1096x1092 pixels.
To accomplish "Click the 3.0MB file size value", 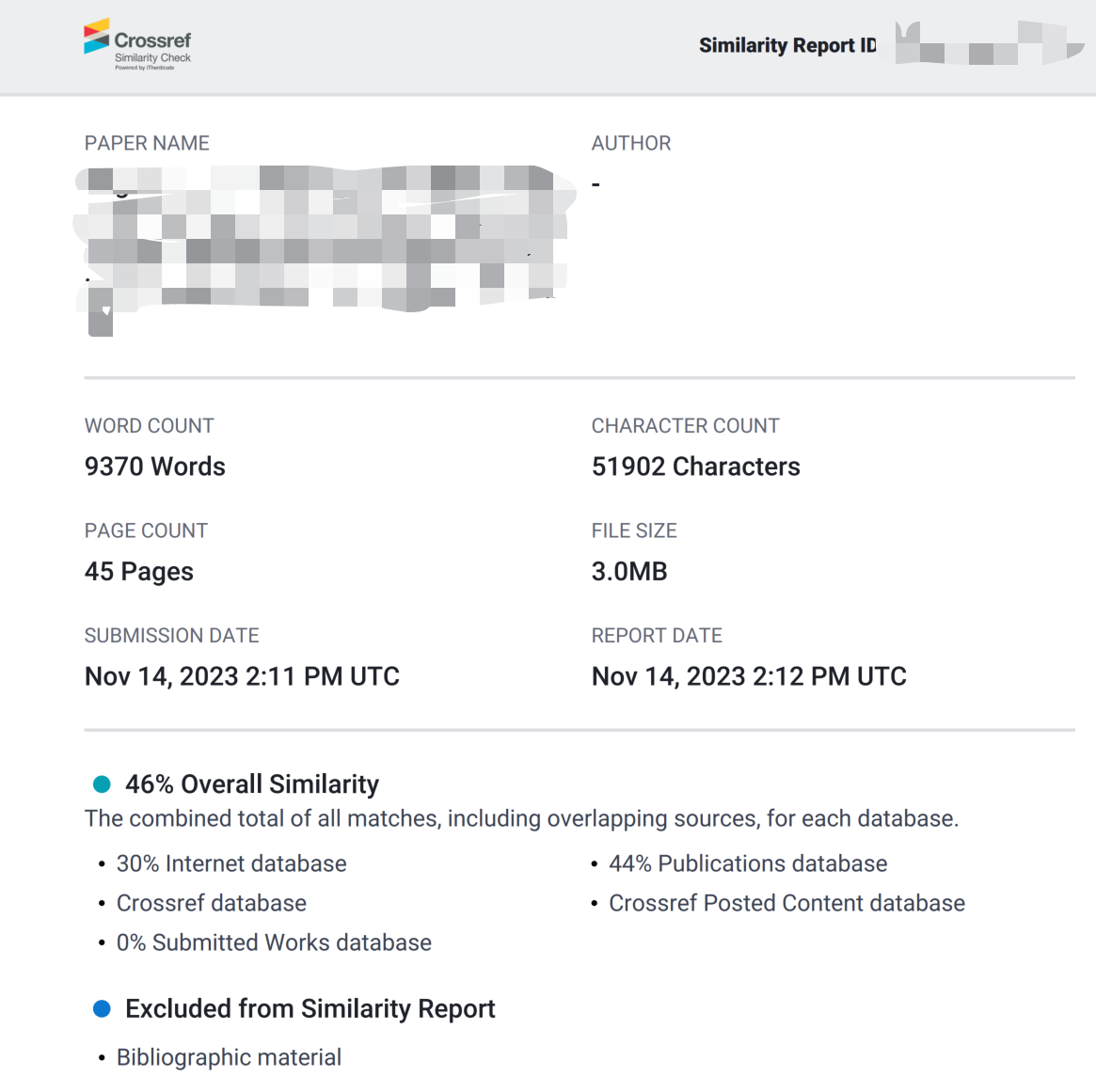I will coord(629,572).
